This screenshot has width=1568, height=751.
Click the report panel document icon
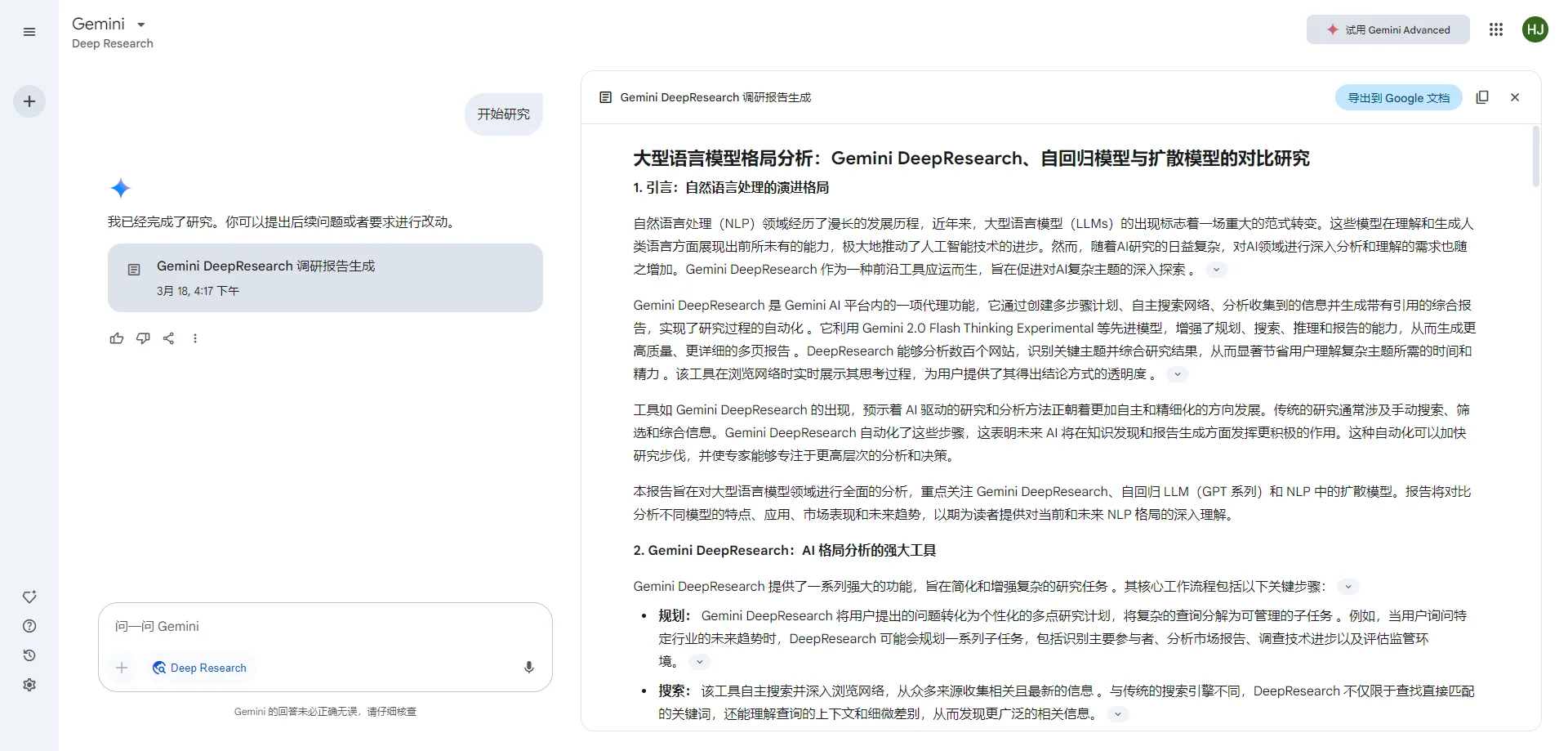pos(605,97)
